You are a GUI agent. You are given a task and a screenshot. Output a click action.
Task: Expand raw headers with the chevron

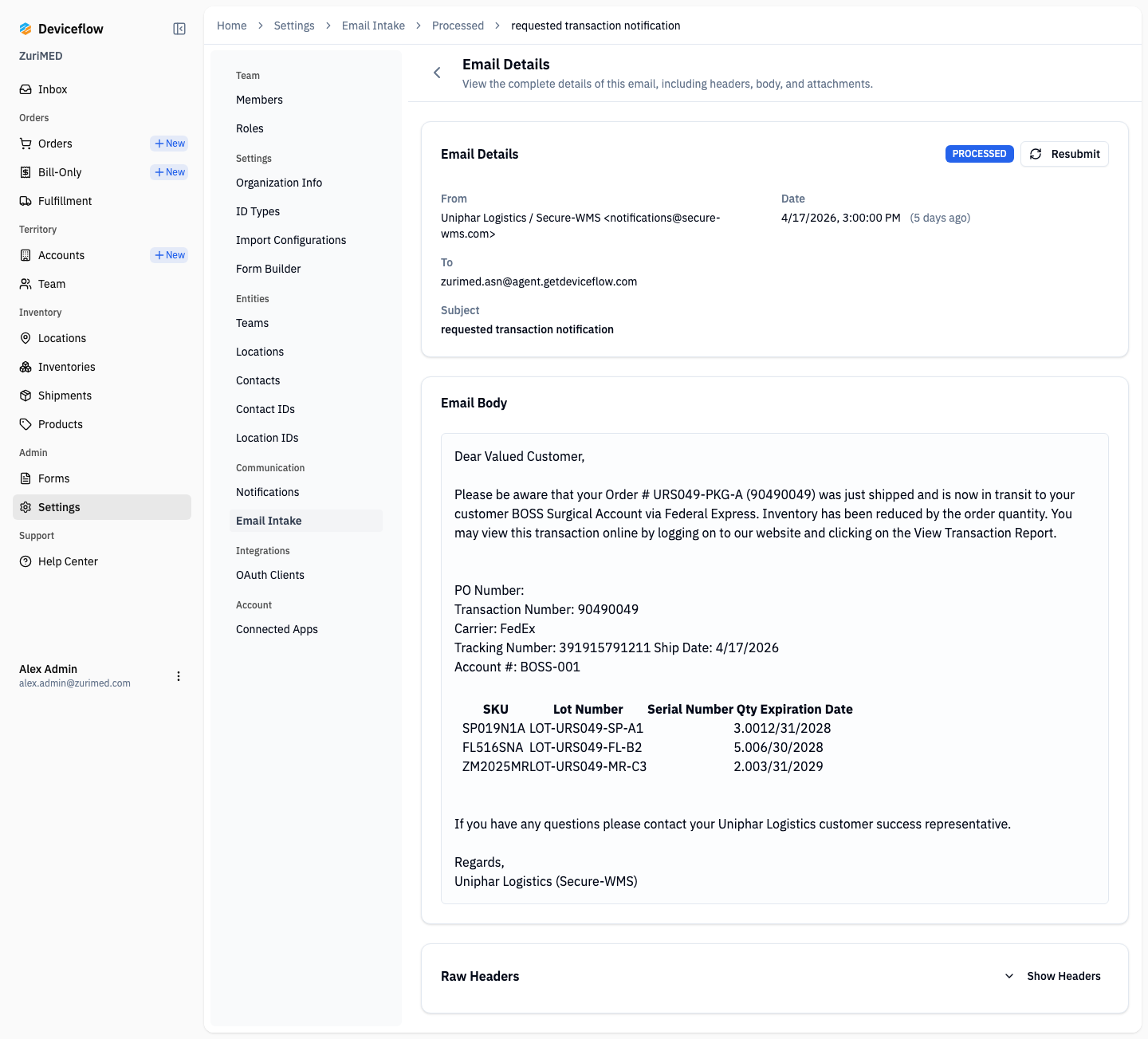(1009, 976)
